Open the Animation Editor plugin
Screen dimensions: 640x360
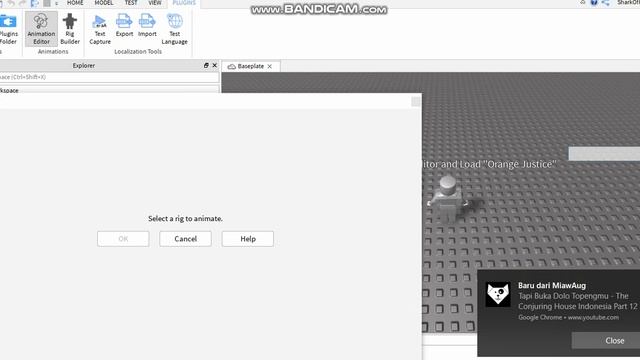[41, 29]
